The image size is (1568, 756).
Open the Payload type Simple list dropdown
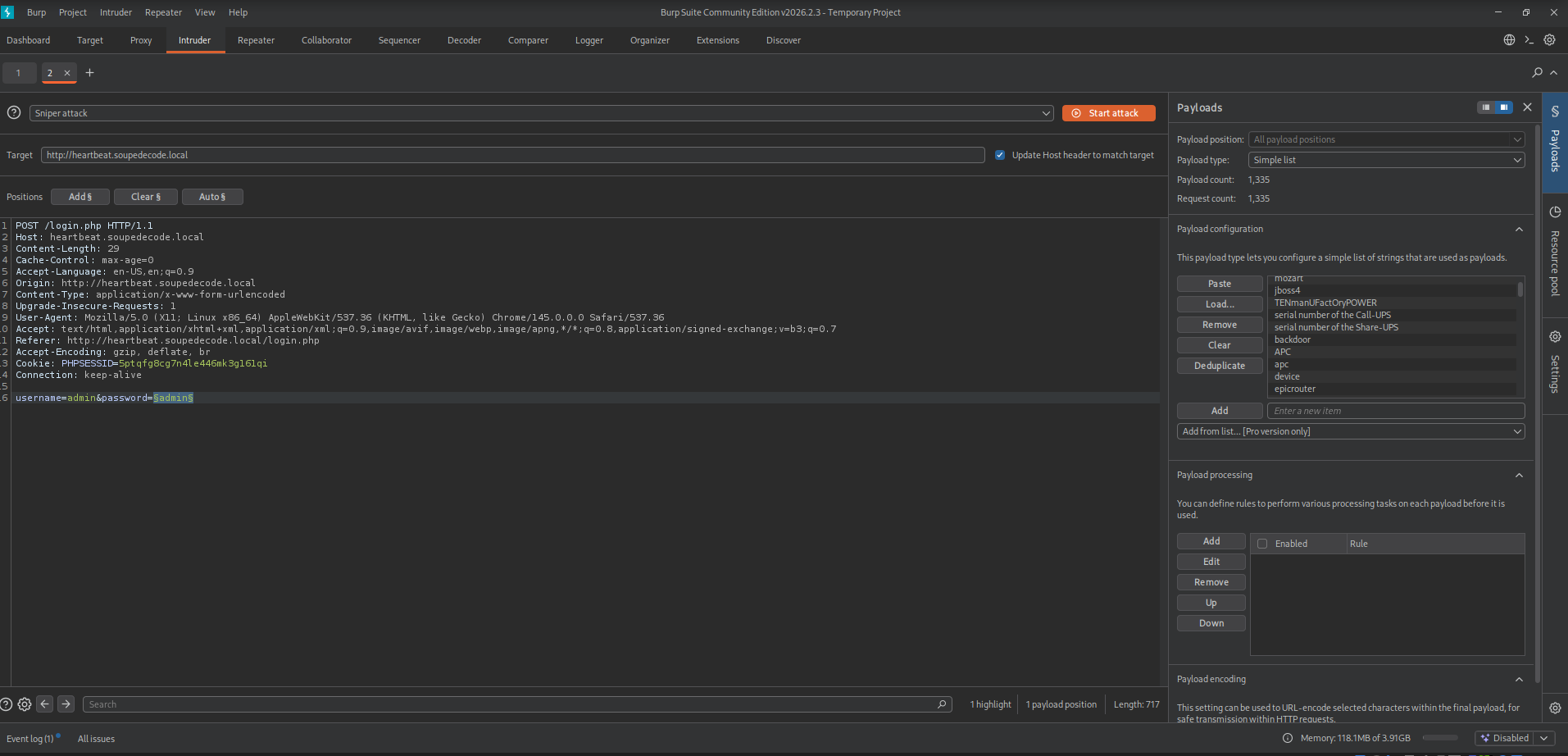pos(1386,160)
